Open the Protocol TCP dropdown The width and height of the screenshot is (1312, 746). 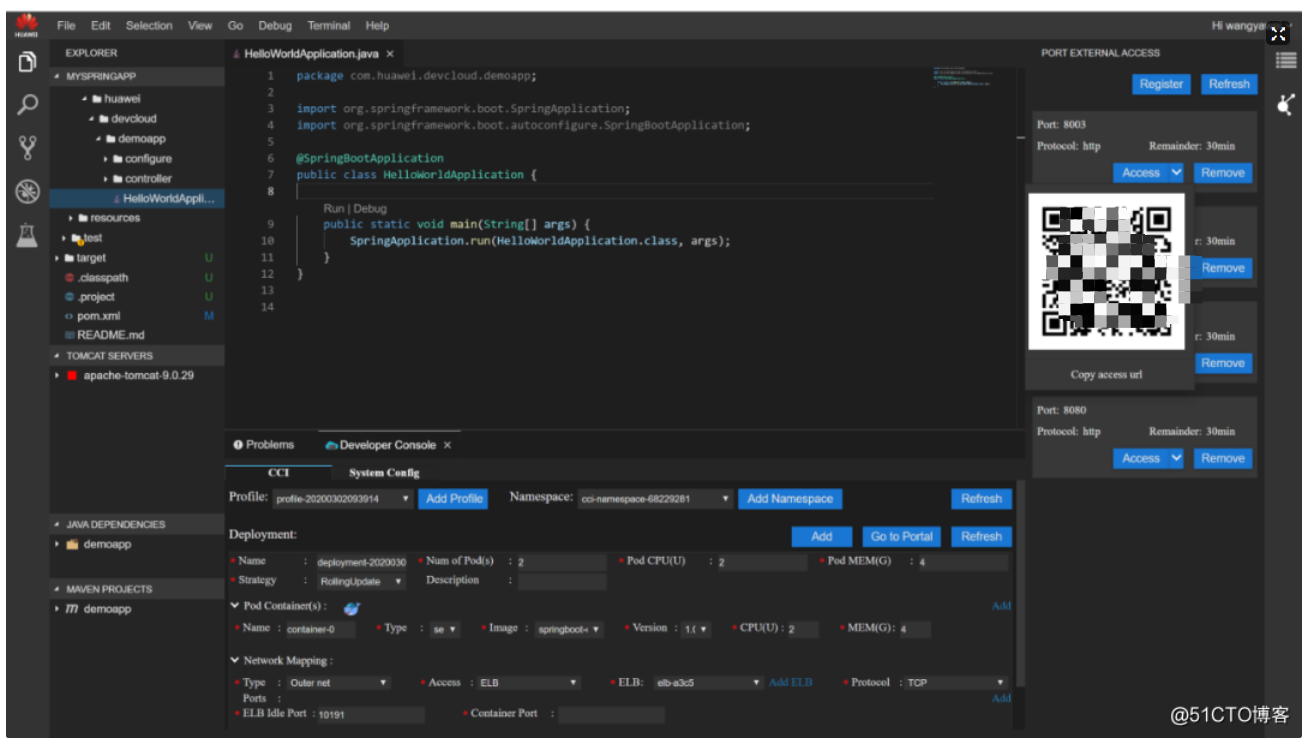point(954,683)
